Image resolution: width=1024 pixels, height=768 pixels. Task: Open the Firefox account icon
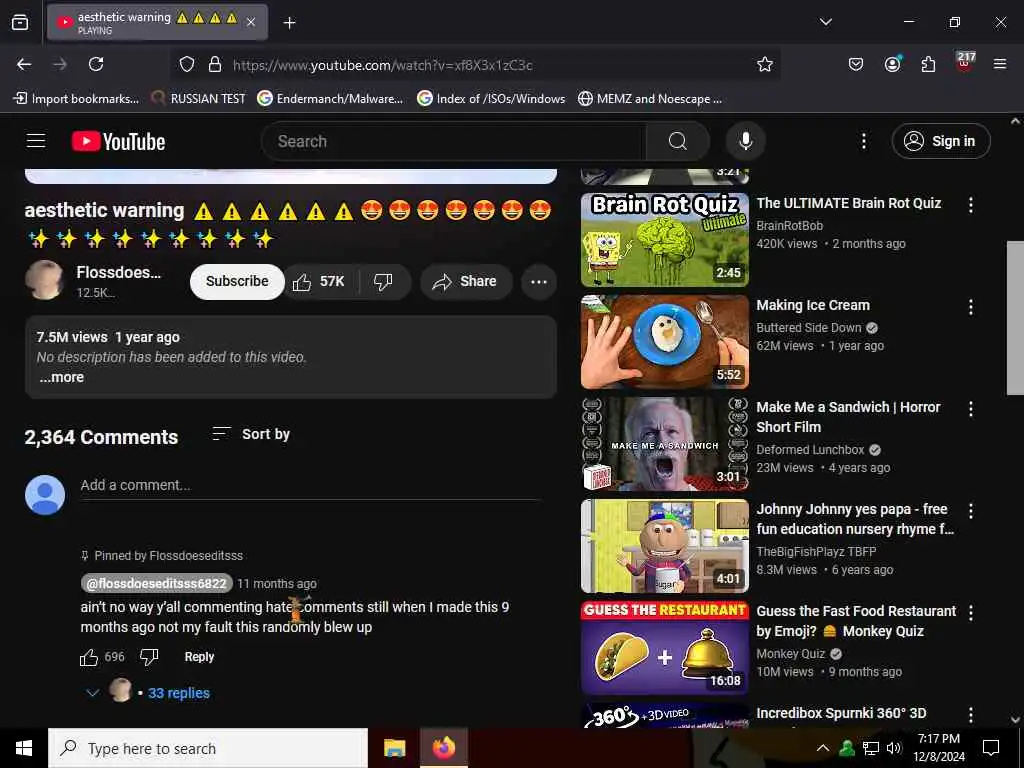point(892,64)
